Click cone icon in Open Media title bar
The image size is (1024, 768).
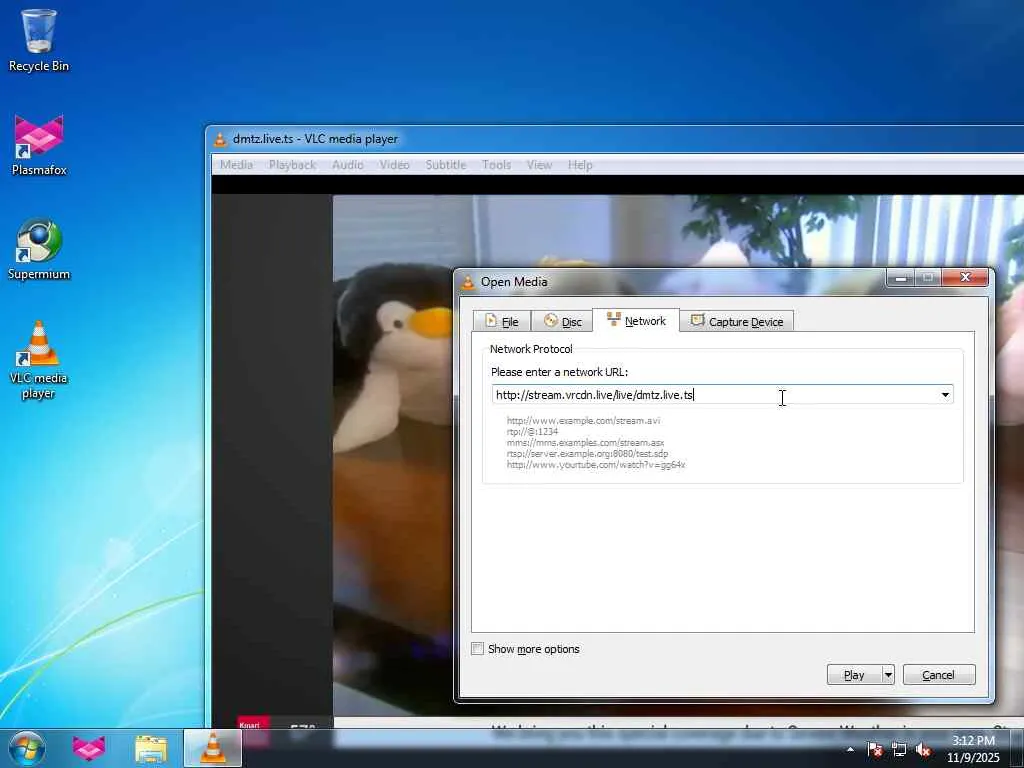point(468,282)
